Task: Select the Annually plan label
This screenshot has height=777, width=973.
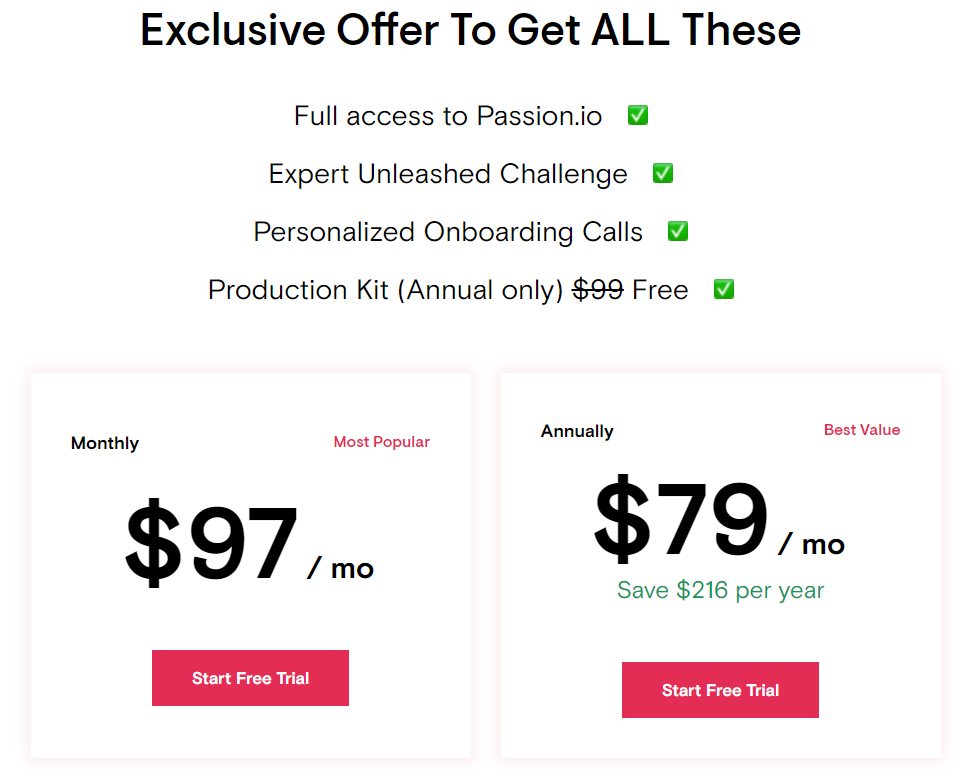Action: tap(577, 431)
